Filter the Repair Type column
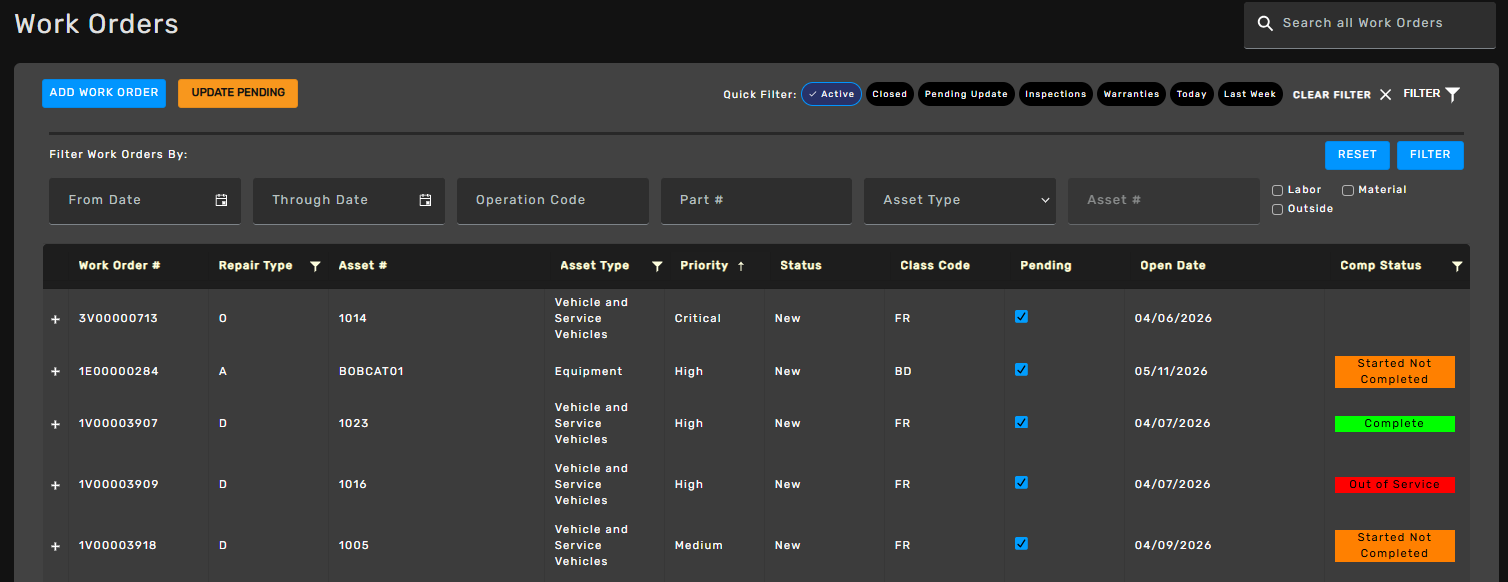 [315, 266]
